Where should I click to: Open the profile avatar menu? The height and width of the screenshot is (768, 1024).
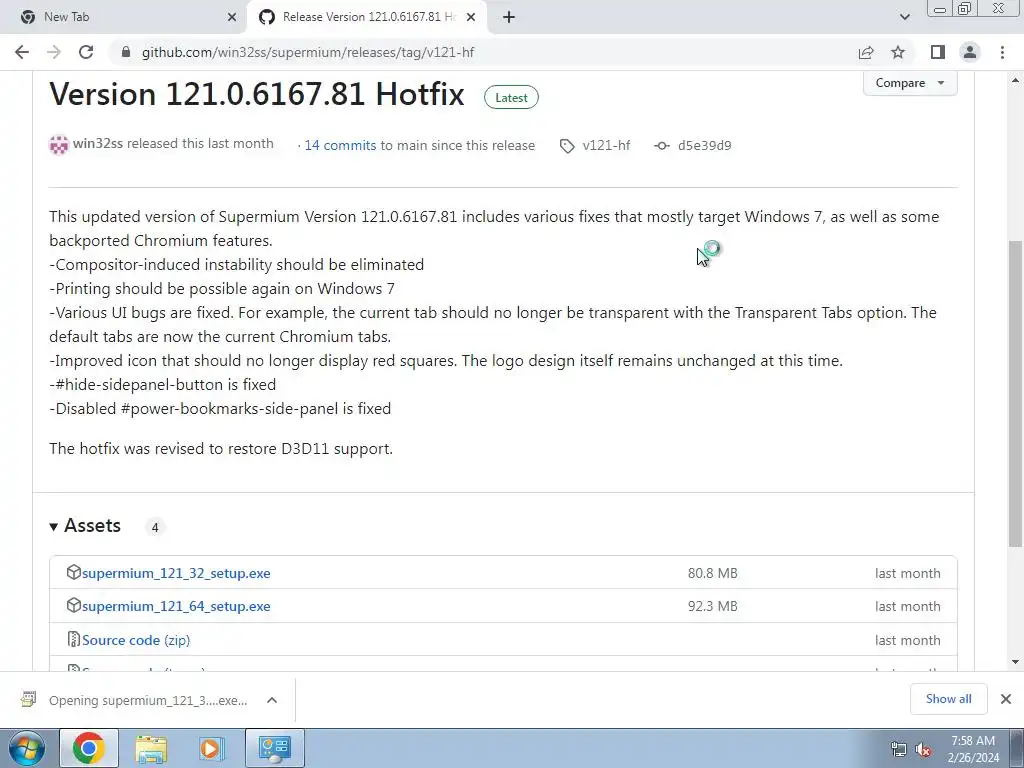tap(970, 52)
